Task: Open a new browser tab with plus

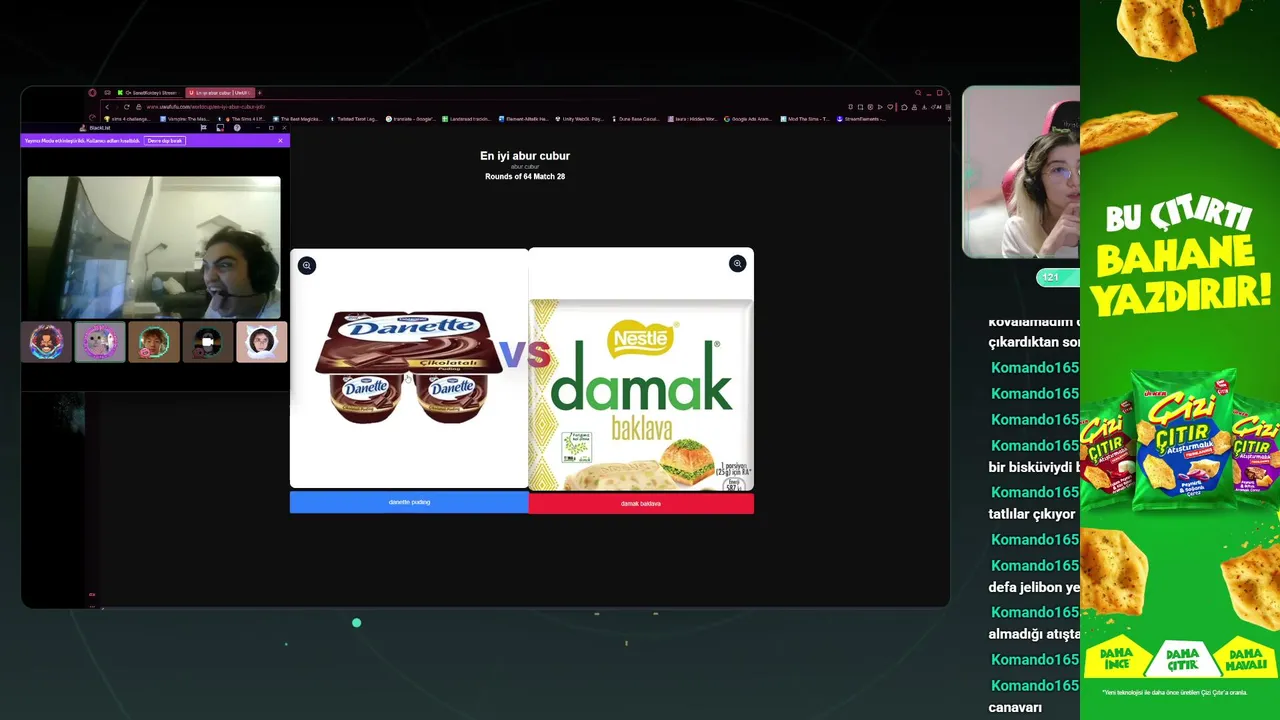Action: coord(260,93)
